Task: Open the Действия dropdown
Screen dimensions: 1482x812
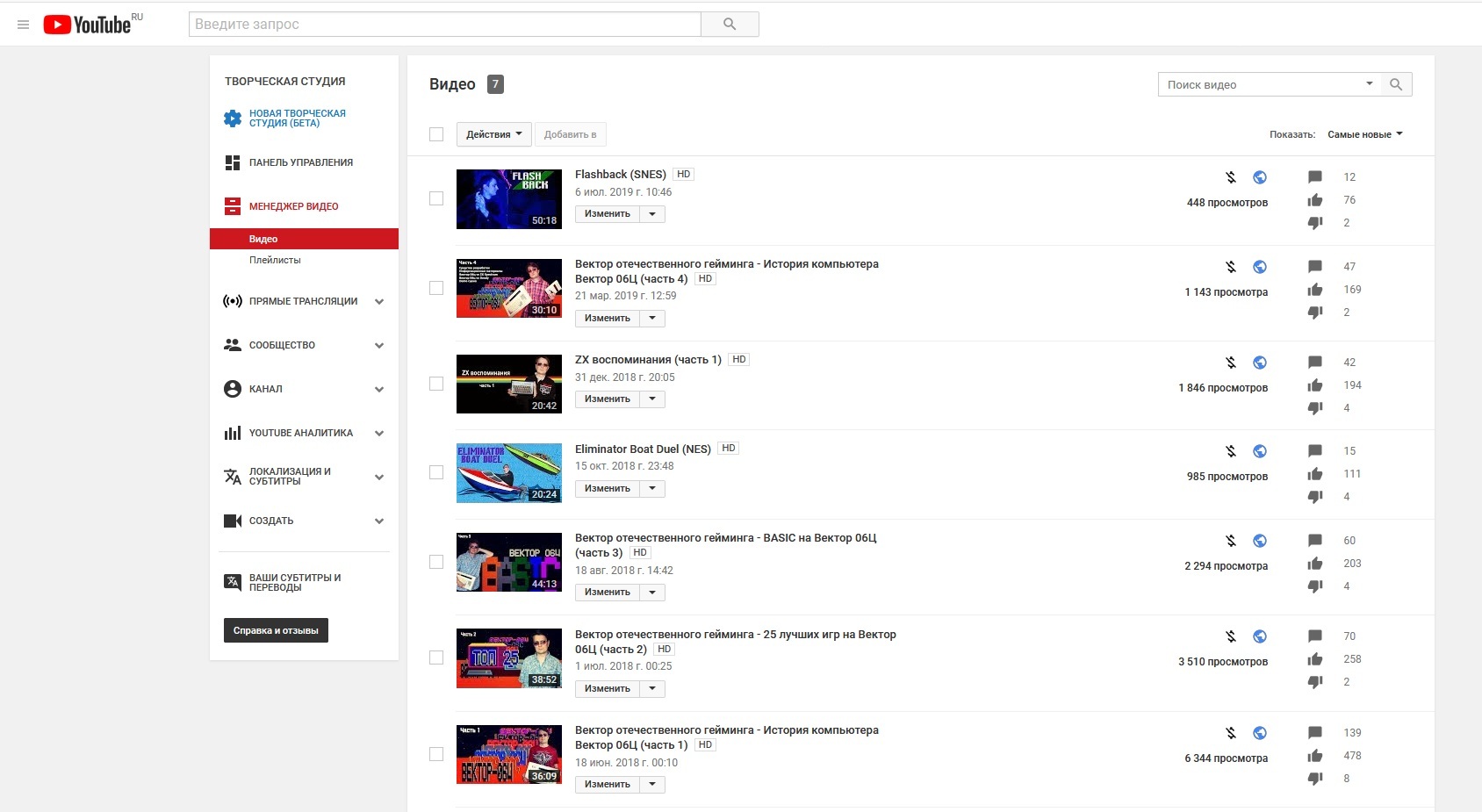Action: click(x=494, y=134)
